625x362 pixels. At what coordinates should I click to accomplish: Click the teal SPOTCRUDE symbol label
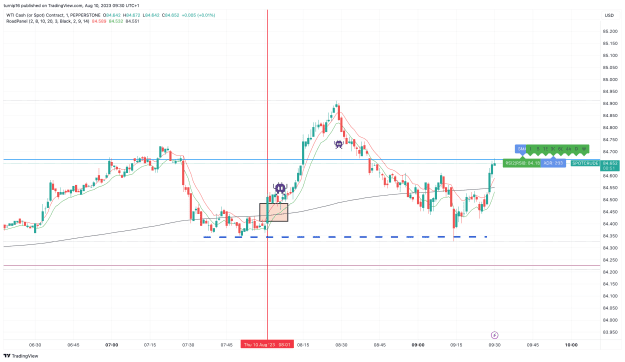click(585, 163)
